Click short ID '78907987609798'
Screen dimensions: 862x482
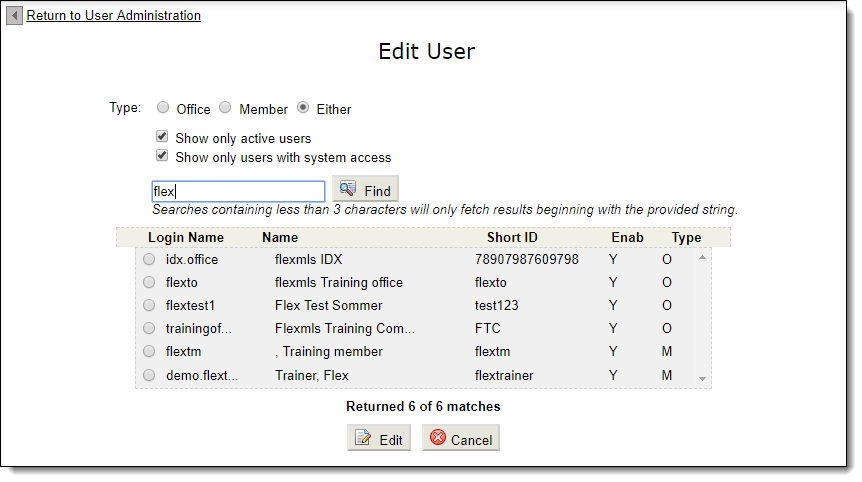[x=527, y=259]
